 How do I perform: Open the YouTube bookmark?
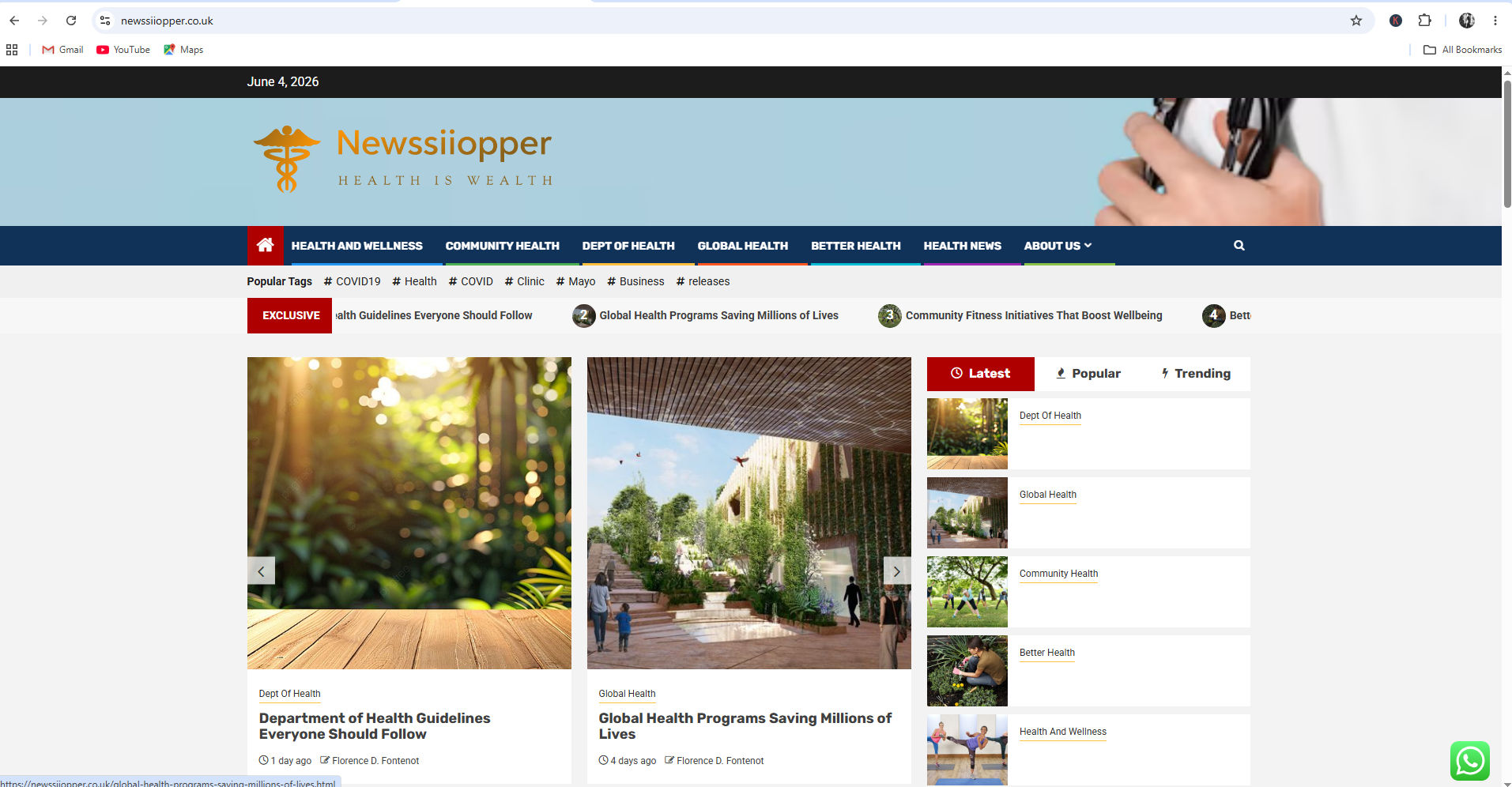tap(123, 50)
